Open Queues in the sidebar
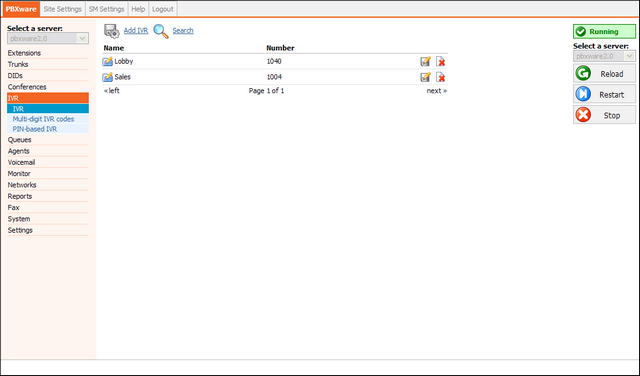 48,140
